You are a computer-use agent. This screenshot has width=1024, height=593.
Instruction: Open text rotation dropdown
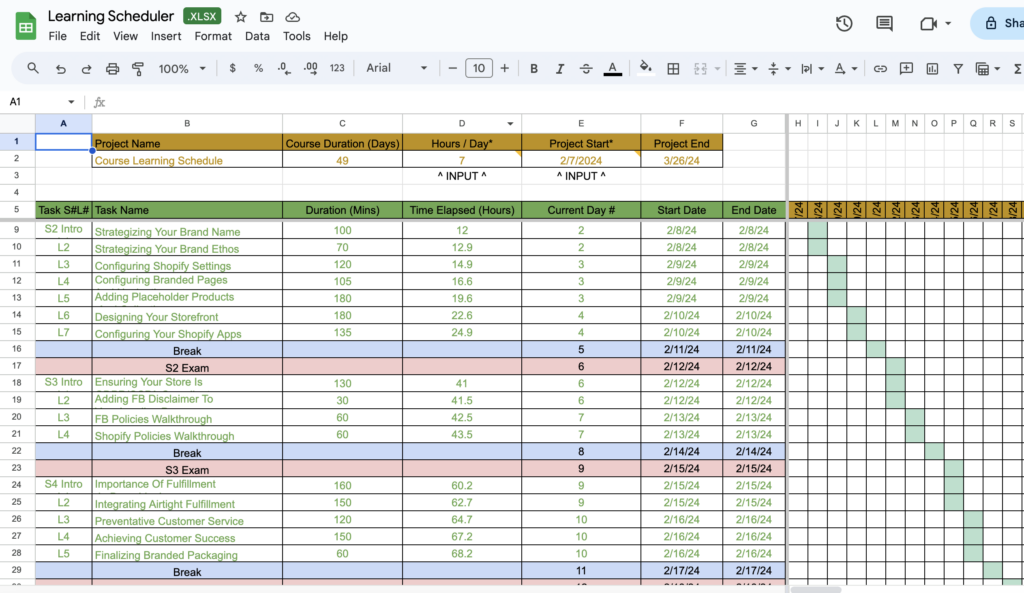point(846,69)
